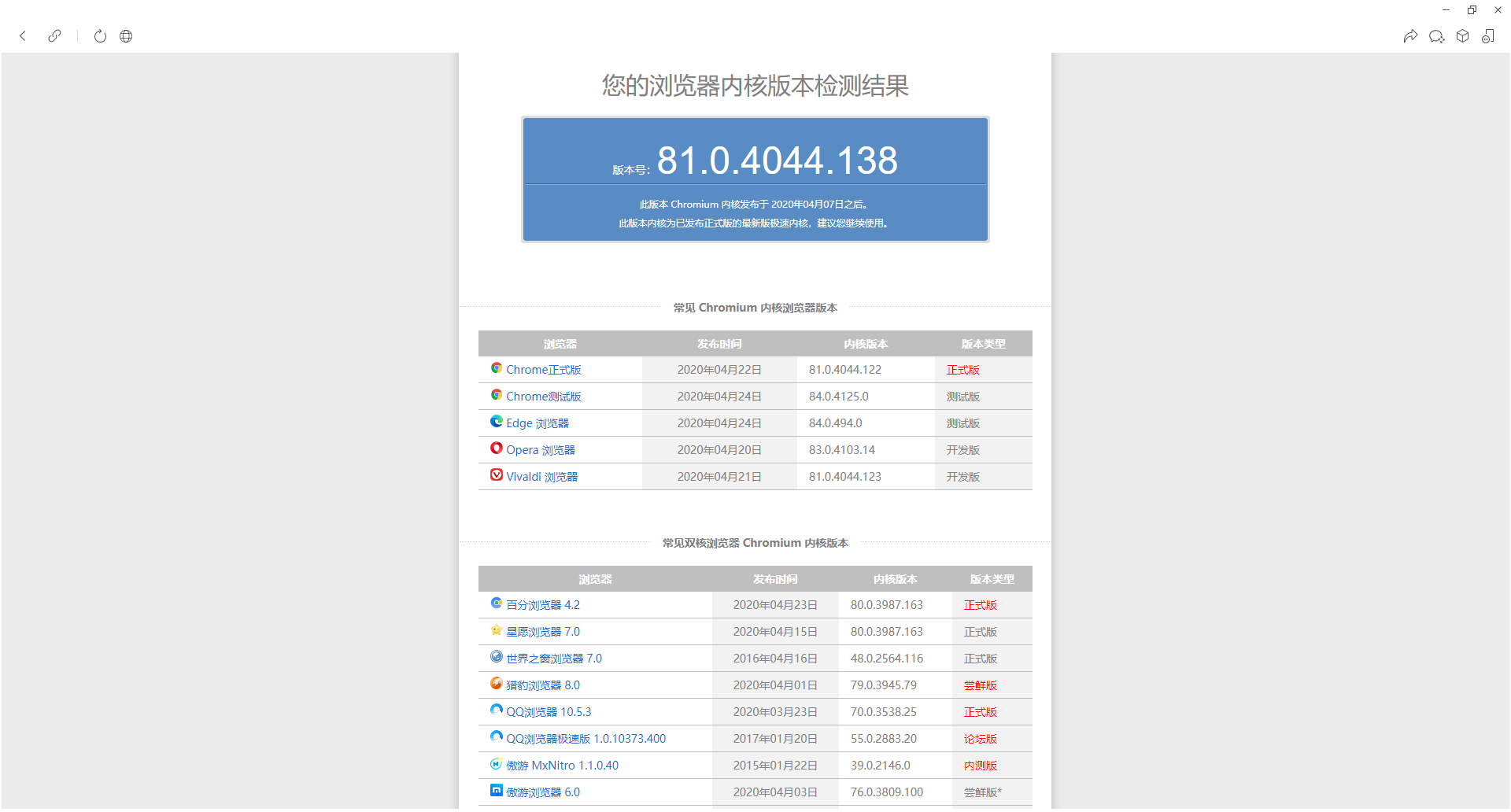Image resolution: width=1511 pixels, height=812 pixels.
Task: Click the icon beside QQ浏览器极速版
Action: (x=497, y=737)
